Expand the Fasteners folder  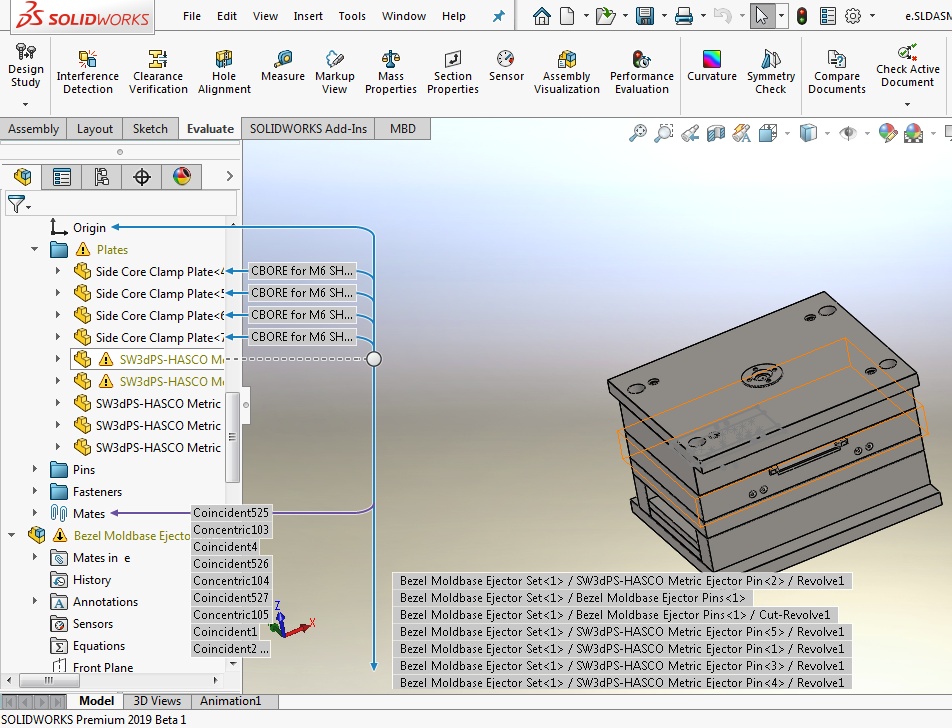(35, 491)
